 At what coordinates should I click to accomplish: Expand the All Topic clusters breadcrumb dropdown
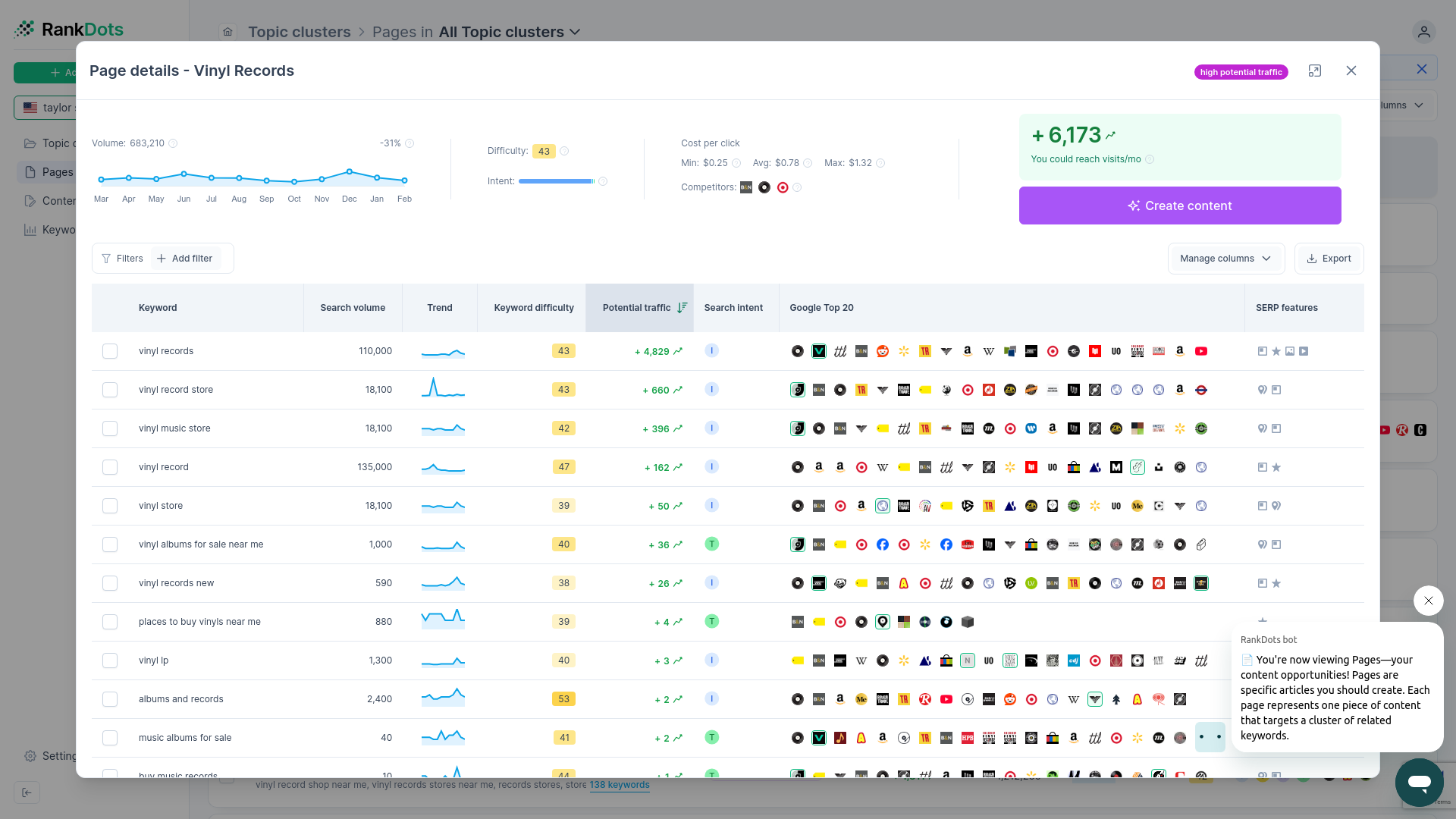point(576,32)
